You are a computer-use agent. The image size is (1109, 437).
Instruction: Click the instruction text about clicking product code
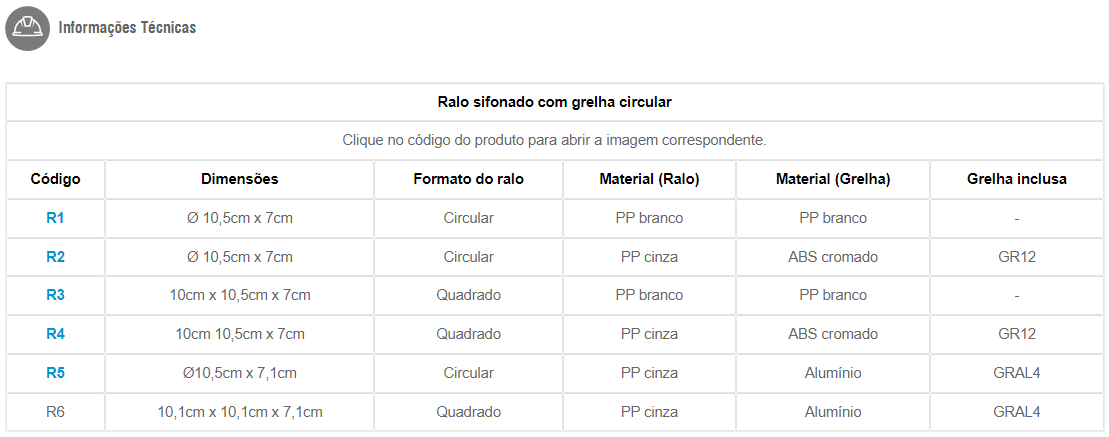(554, 141)
